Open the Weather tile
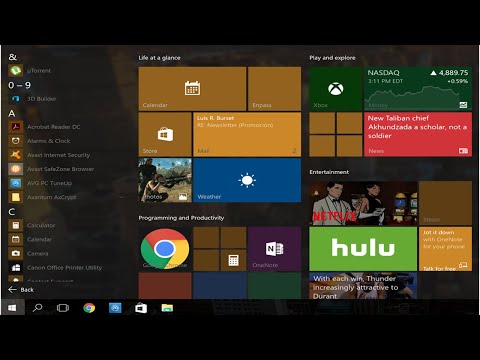The image size is (480, 360). (x=247, y=180)
